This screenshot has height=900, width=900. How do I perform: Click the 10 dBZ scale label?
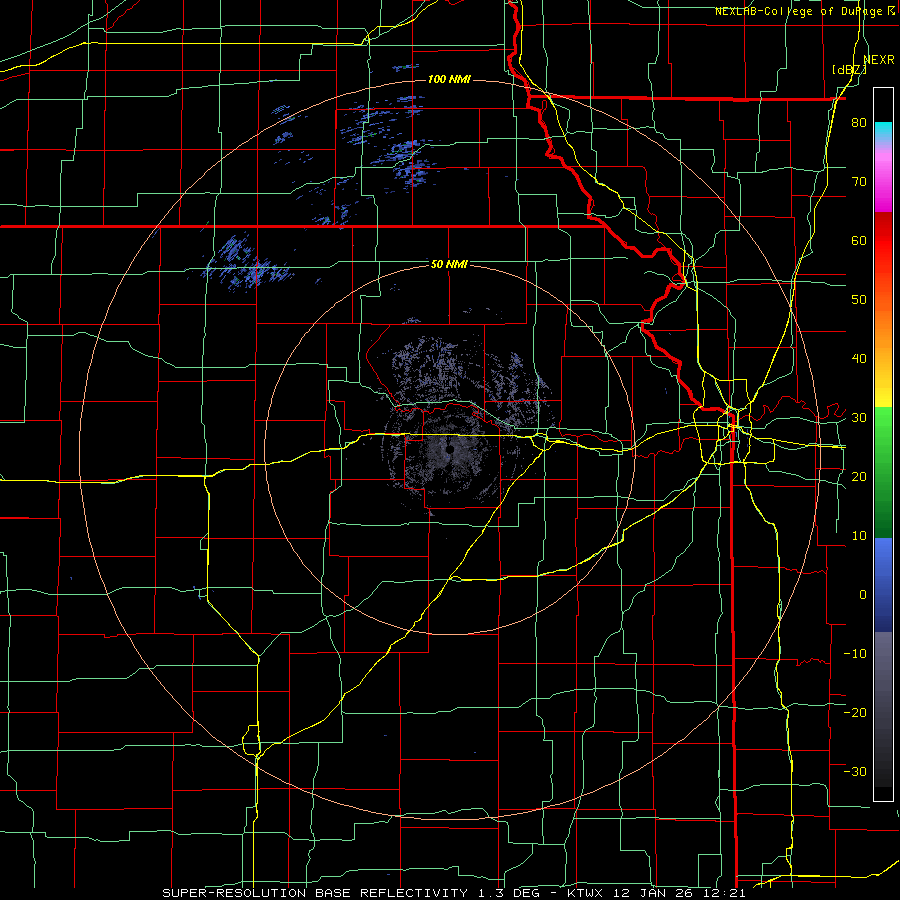tap(859, 536)
